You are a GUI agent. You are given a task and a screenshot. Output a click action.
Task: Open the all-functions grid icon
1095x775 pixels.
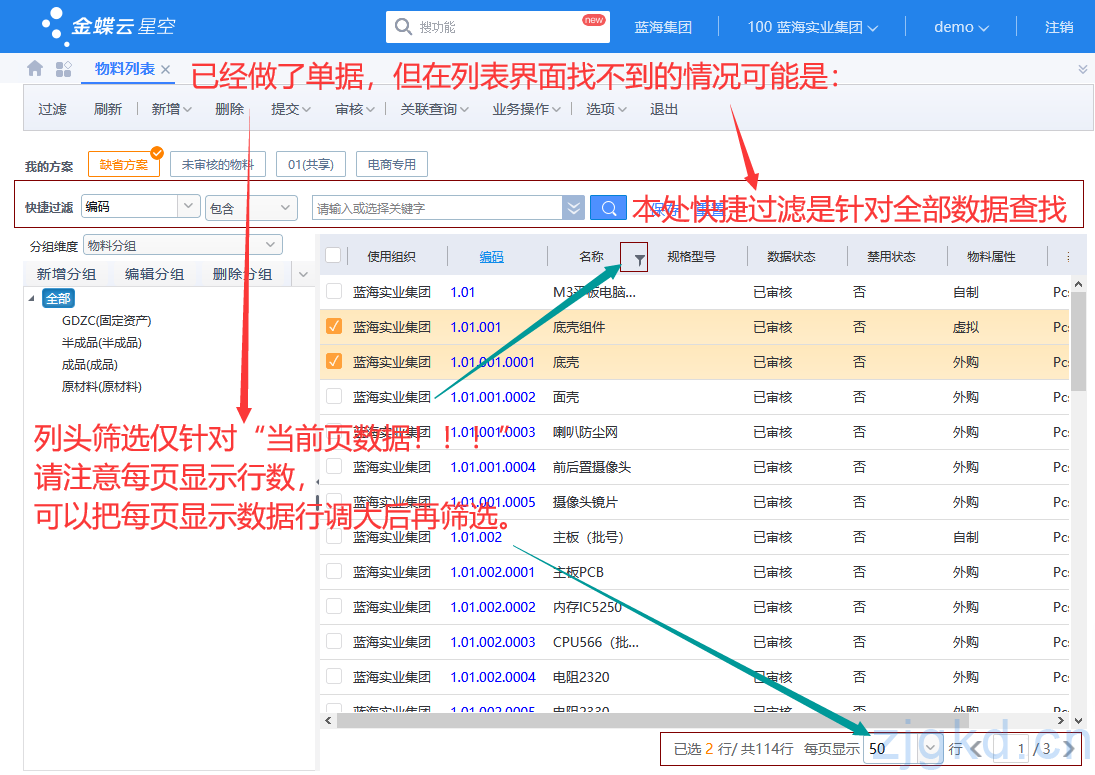coord(64,68)
